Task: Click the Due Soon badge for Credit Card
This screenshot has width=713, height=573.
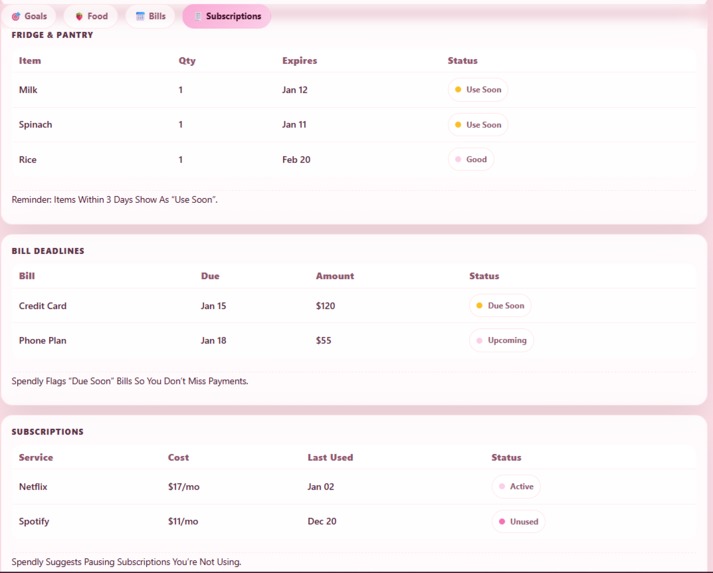Action: tap(500, 306)
